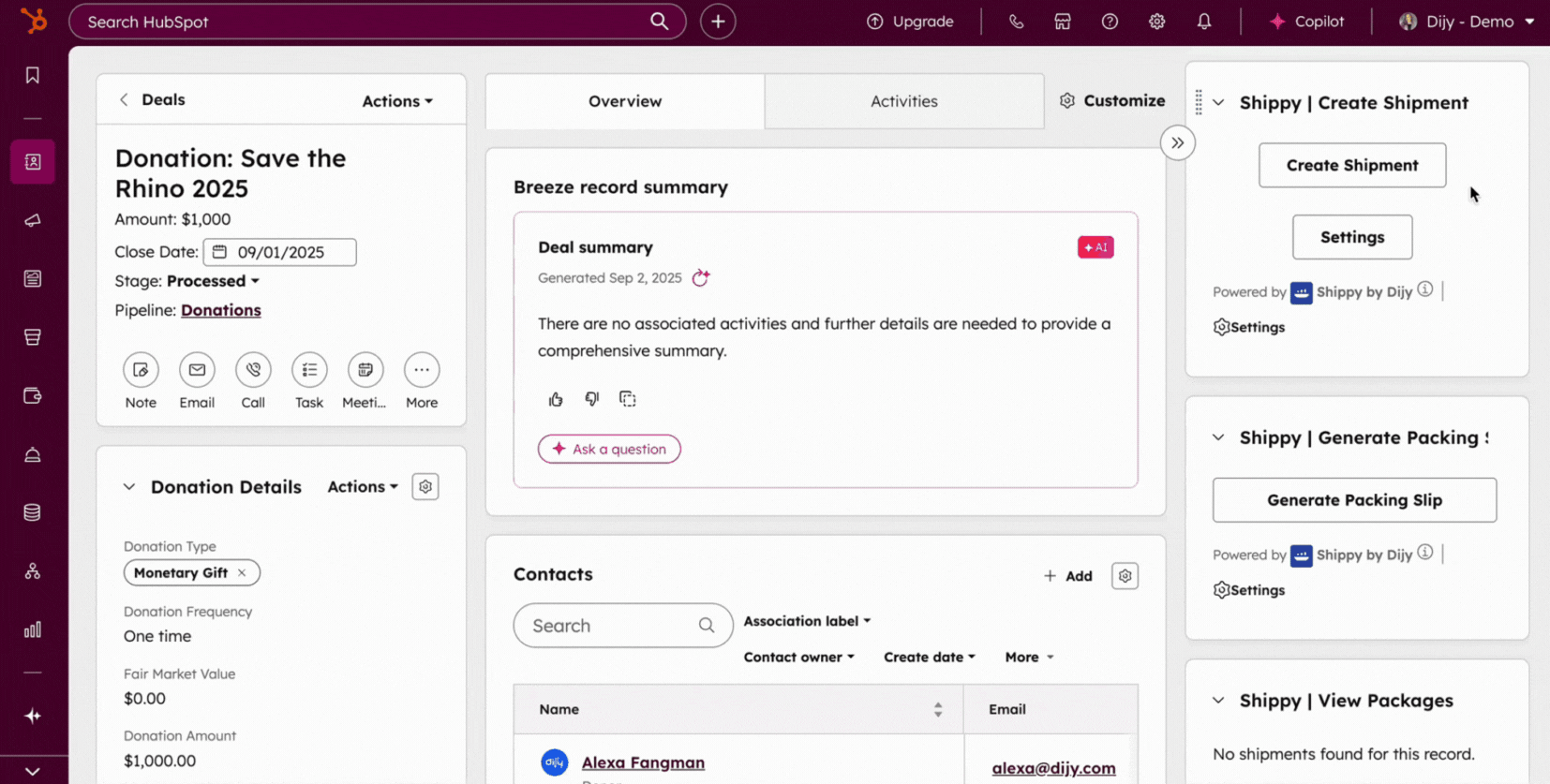The image size is (1550, 784).
Task: Expand the Contact owner filter
Action: (x=798, y=657)
